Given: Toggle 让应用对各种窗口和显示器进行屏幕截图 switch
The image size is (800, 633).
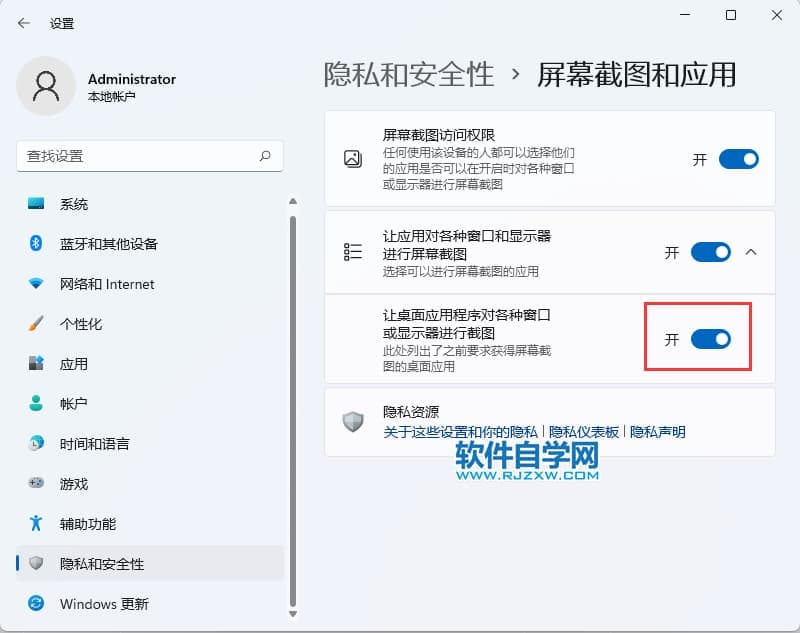Looking at the screenshot, I should pyautogui.click(x=711, y=252).
